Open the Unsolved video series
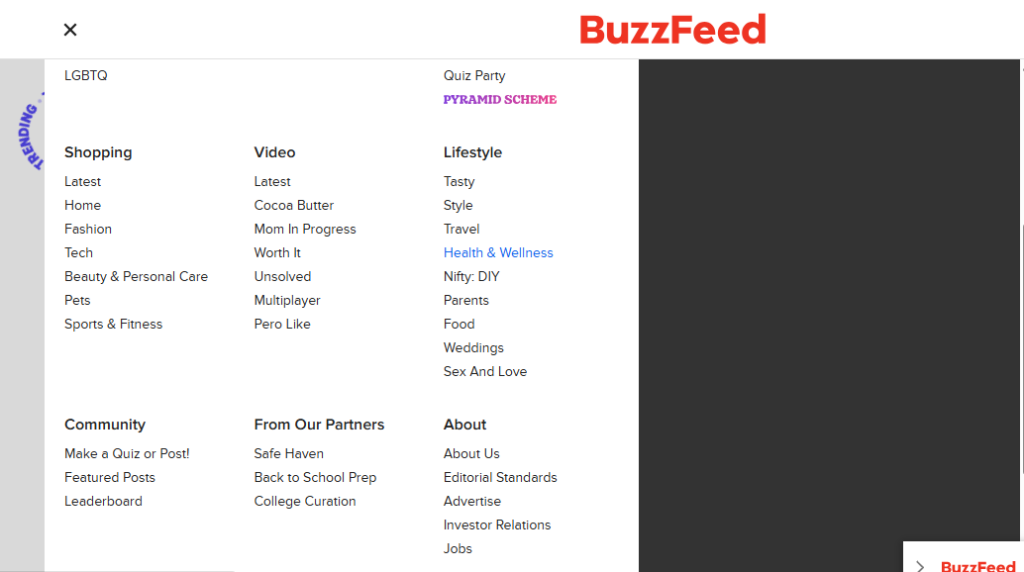This screenshot has height=572, width=1024. coord(282,277)
